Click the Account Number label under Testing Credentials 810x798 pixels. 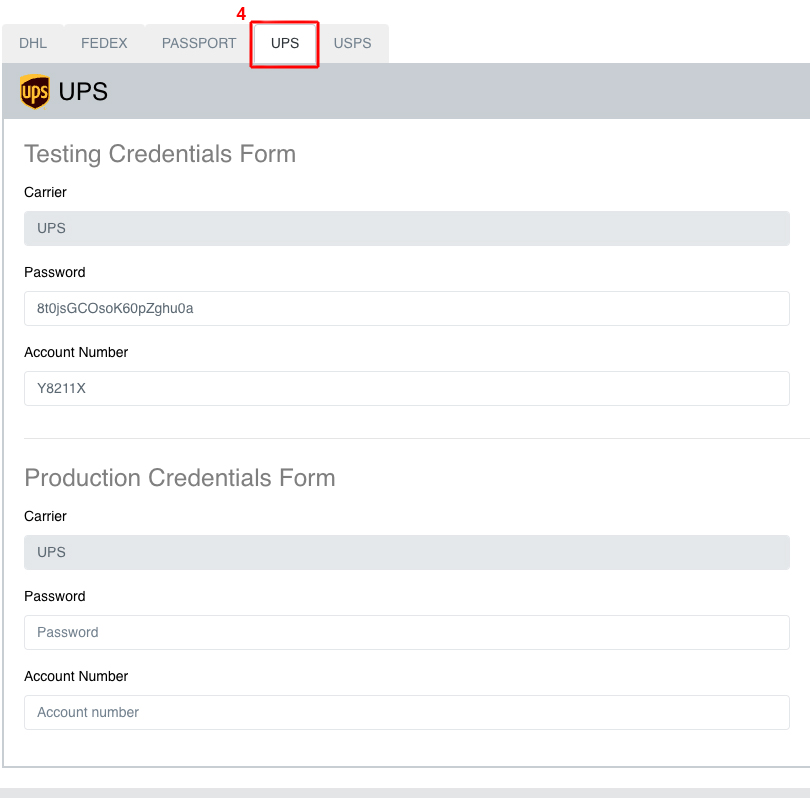click(76, 352)
